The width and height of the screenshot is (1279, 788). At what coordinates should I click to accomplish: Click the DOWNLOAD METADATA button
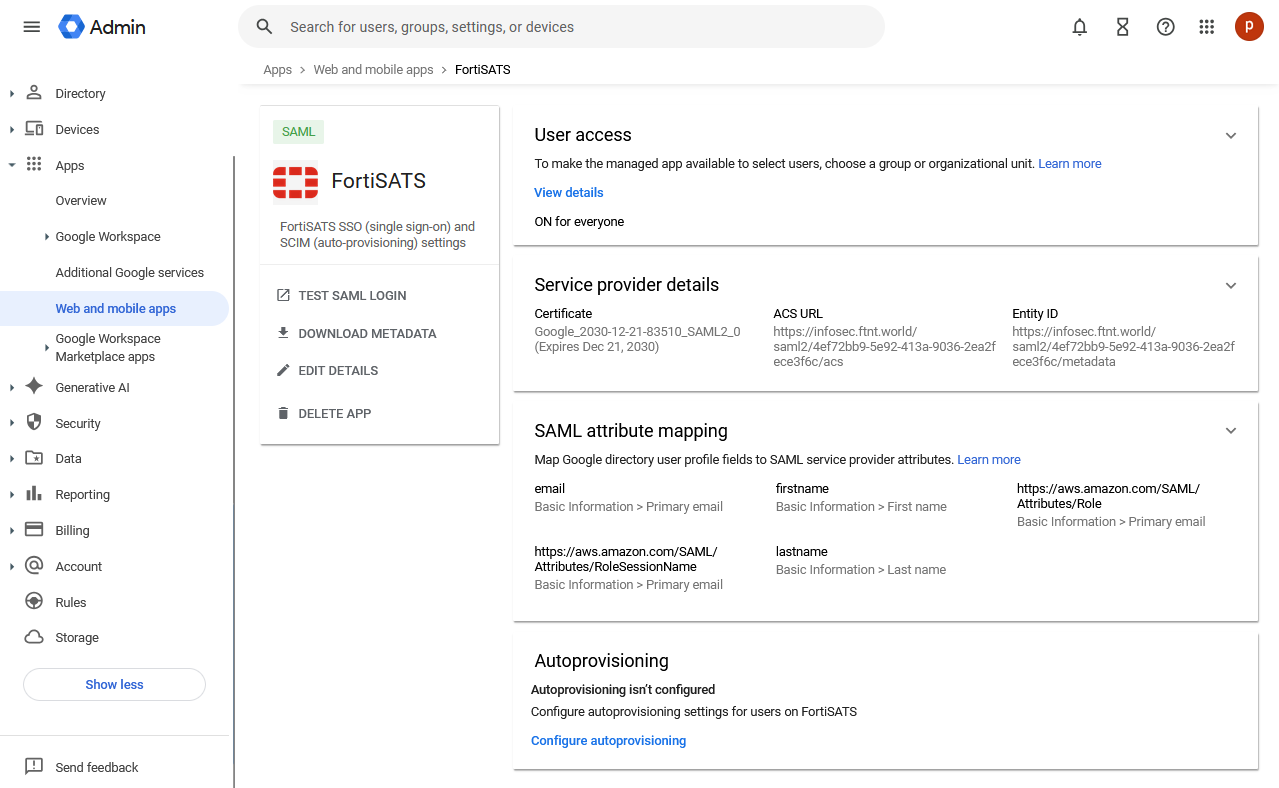click(356, 334)
